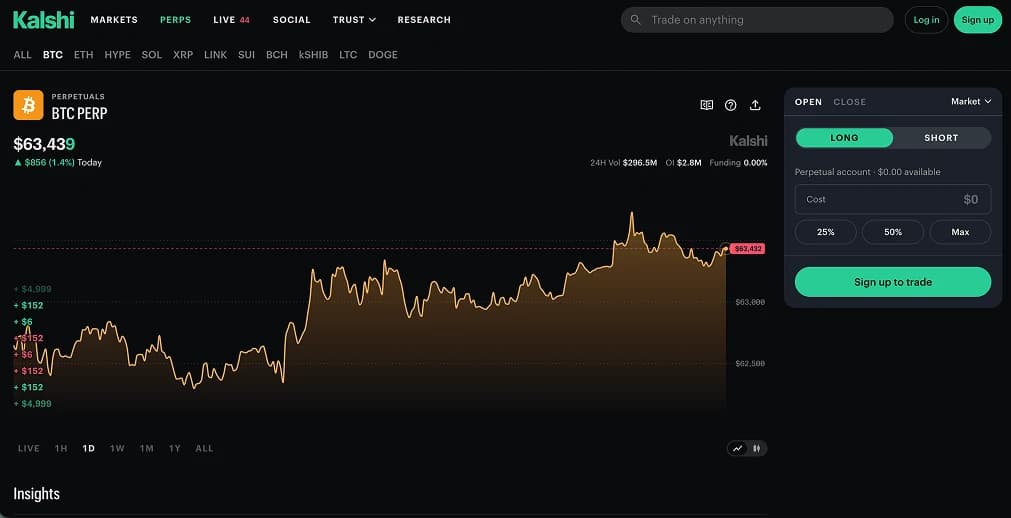1011x518 pixels.
Task: Expand the TRUST menu
Action: point(354,20)
